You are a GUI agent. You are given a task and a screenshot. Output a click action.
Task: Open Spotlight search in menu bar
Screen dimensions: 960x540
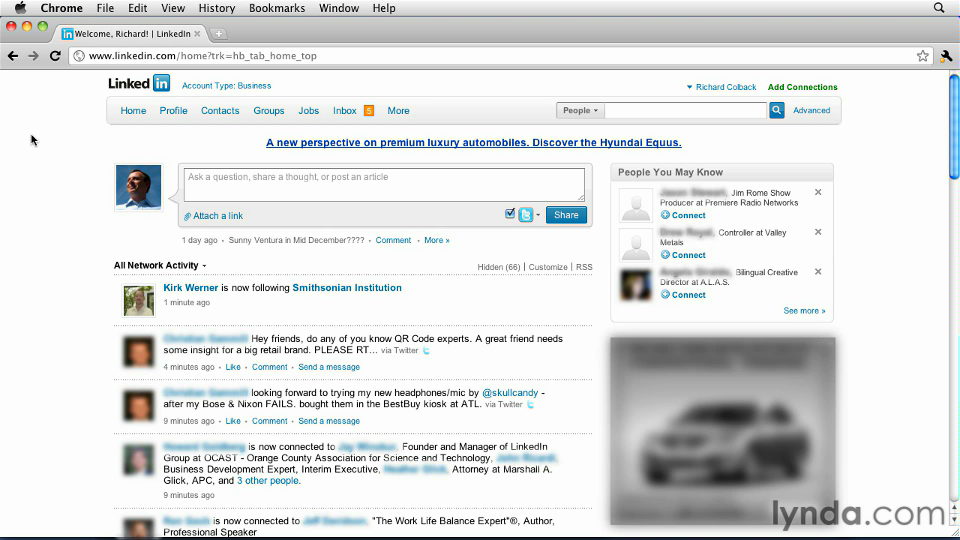(x=939, y=8)
